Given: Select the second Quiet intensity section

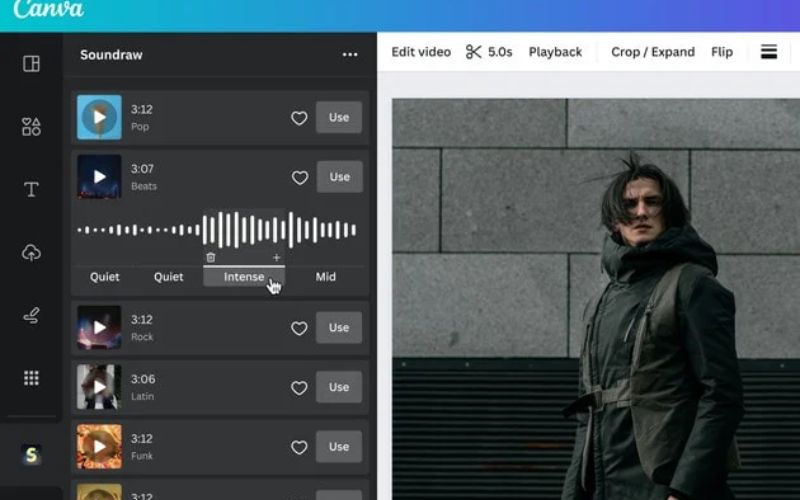Looking at the screenshot, I should pos(168,277).
